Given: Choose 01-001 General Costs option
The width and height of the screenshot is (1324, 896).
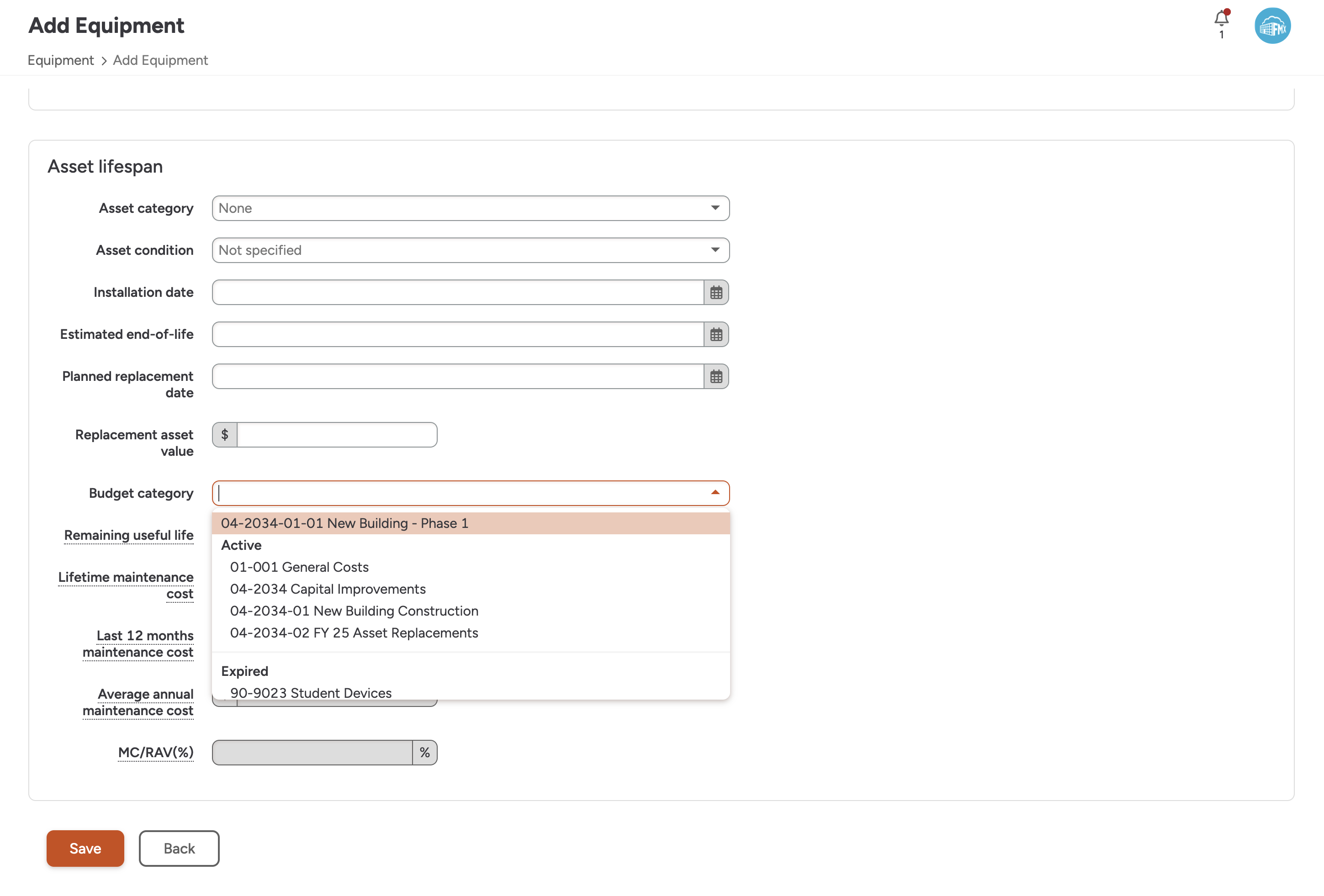Looking at the screenshot, I should (299, 567).
